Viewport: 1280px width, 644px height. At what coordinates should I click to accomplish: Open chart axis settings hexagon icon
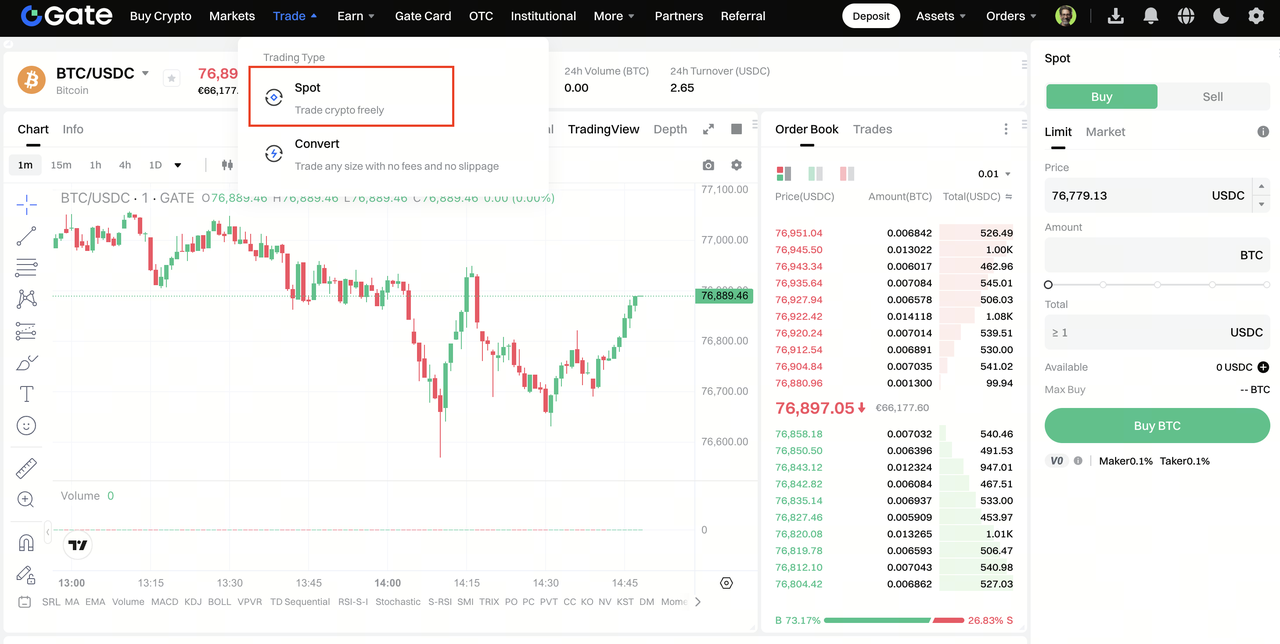coord(727,583)
